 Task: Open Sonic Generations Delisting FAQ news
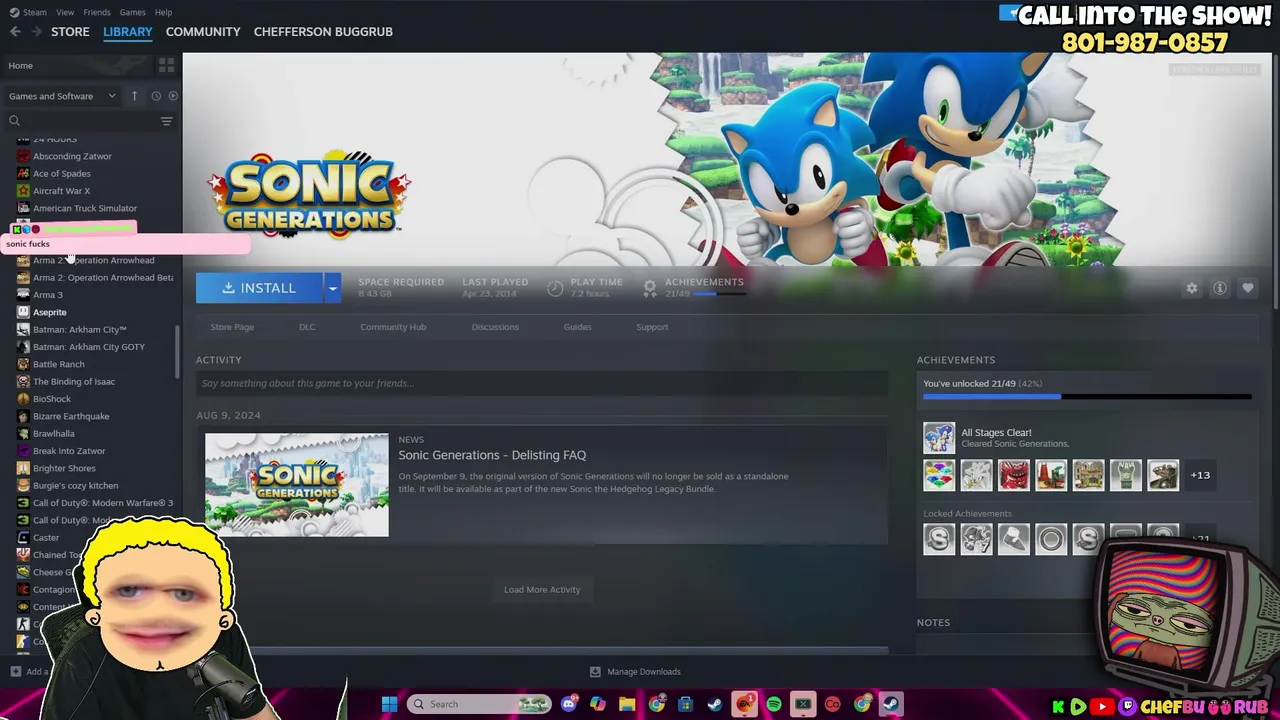click(492, 455)
